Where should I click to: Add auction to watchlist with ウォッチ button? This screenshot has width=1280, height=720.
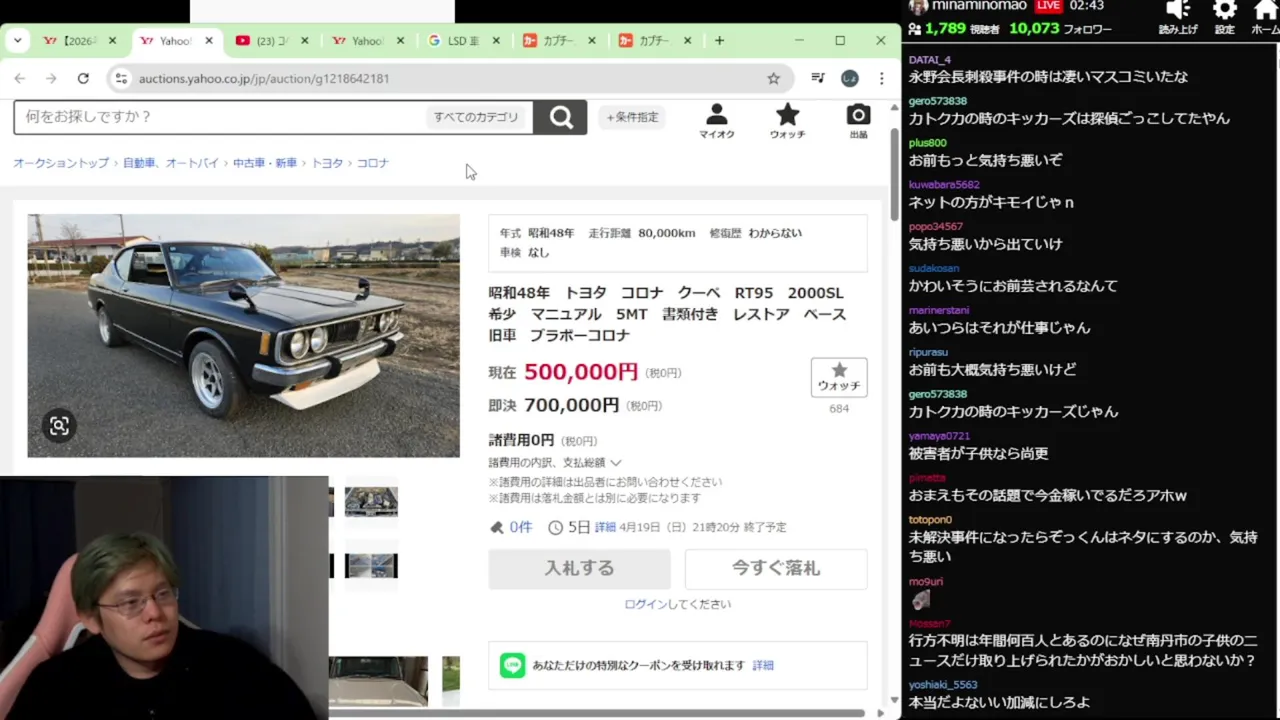point(839,377)
